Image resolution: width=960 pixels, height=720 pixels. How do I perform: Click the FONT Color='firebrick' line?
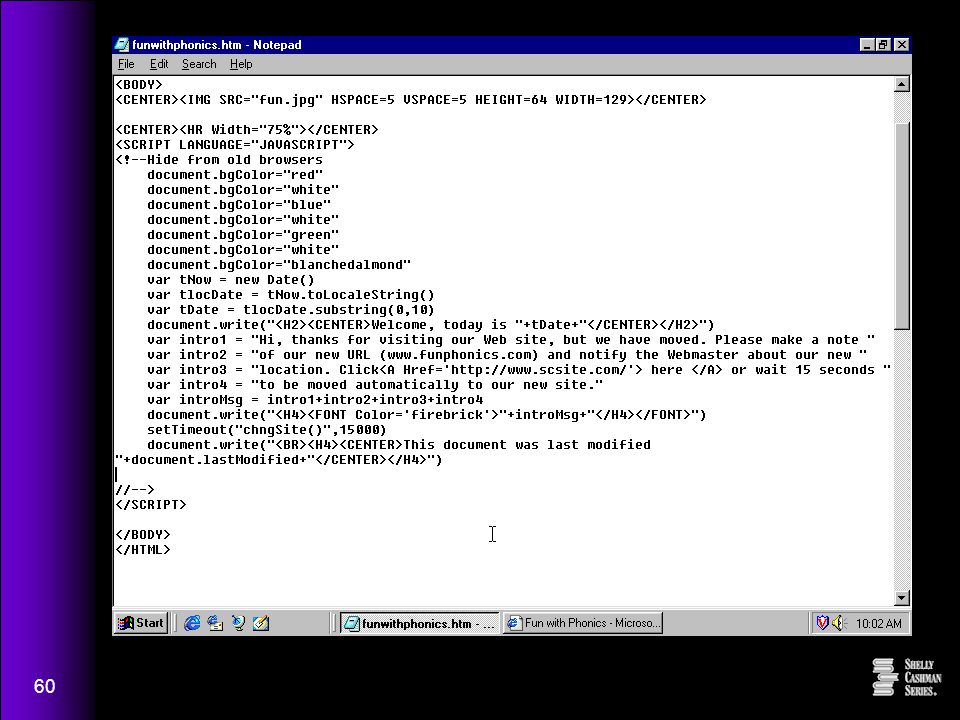coord(427,414)
